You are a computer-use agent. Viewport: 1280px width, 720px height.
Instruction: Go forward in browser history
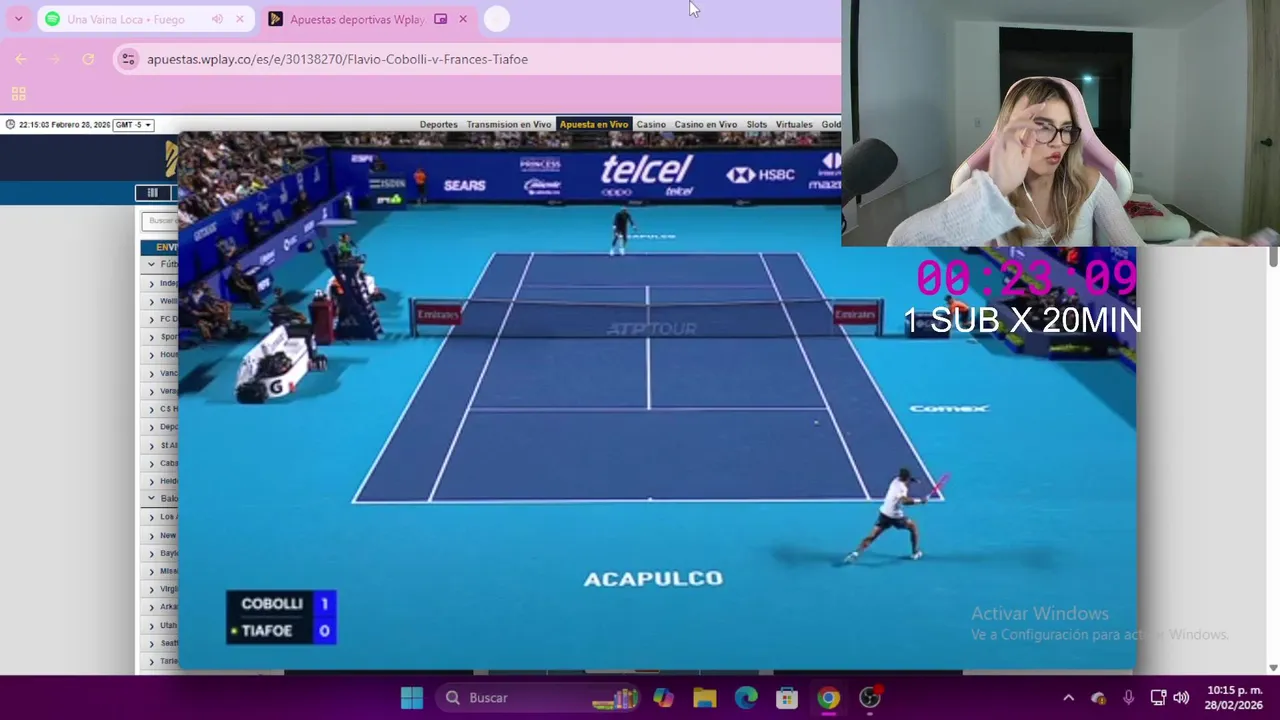[x=55, y=59]
